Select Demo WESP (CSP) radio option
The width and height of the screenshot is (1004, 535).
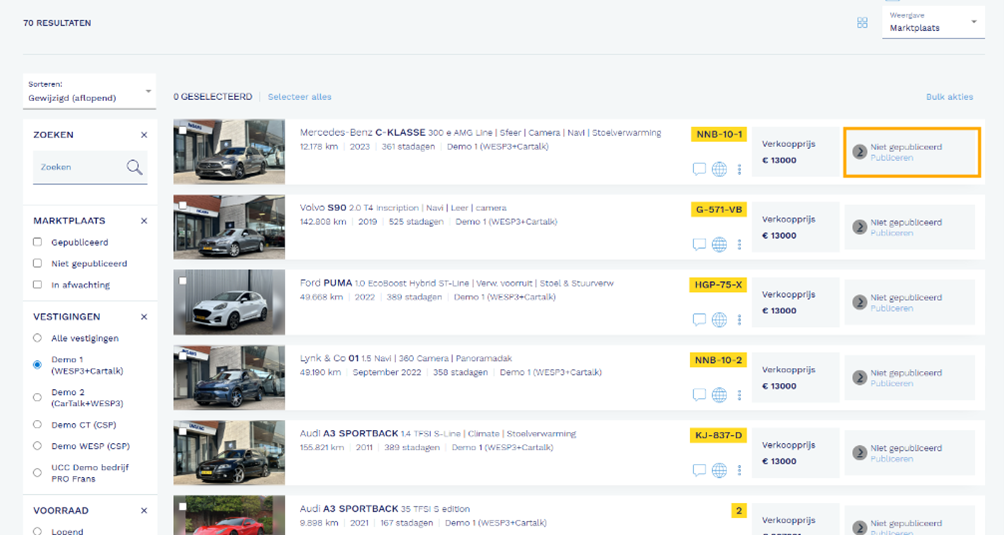point(37,445)
